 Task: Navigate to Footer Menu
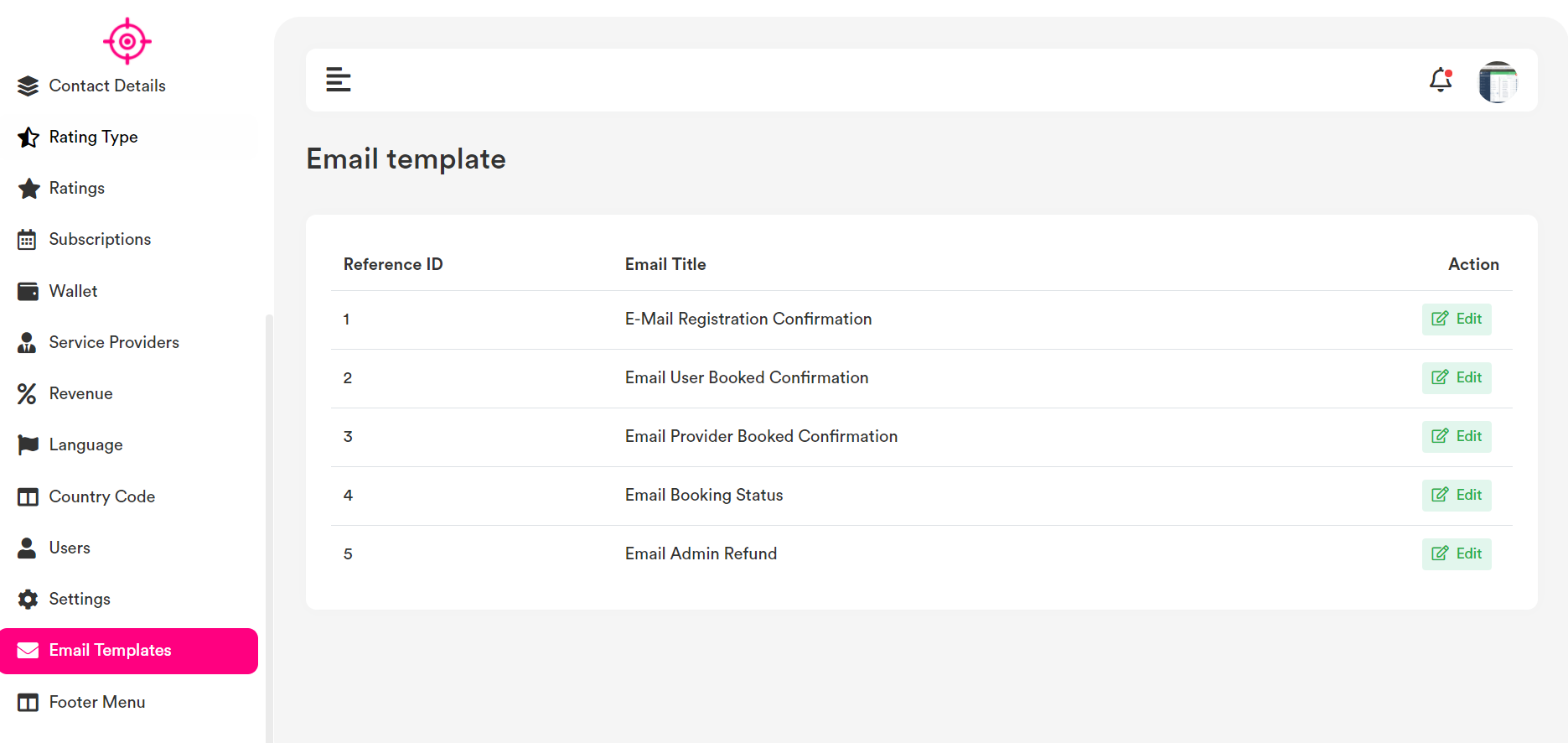[96, 702]
